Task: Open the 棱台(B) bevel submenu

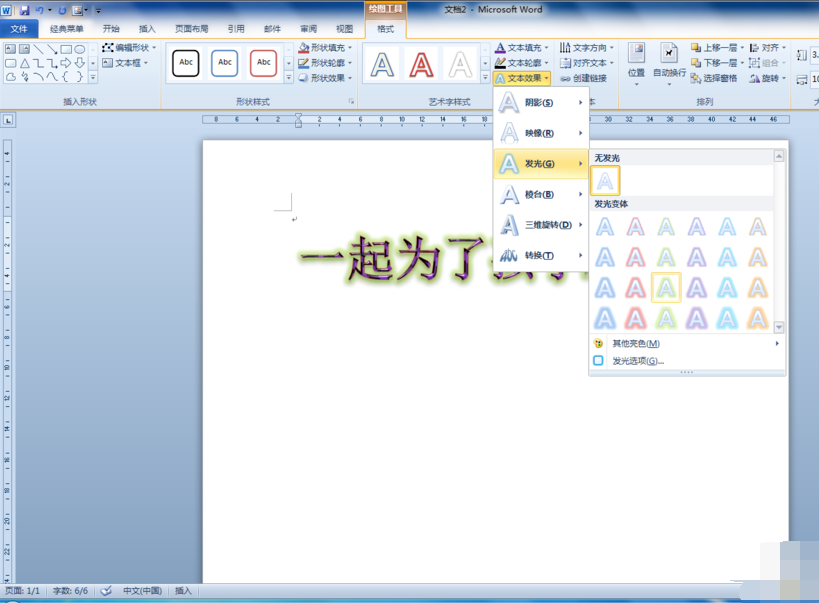Action: (541, 194)
